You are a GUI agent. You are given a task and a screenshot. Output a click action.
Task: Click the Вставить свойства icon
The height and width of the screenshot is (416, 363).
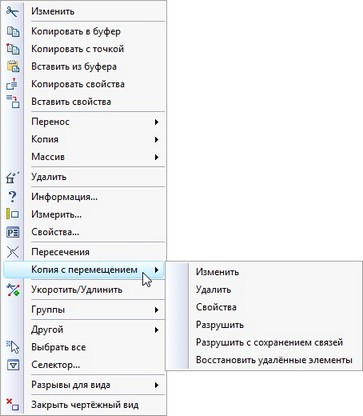(13, 101)
